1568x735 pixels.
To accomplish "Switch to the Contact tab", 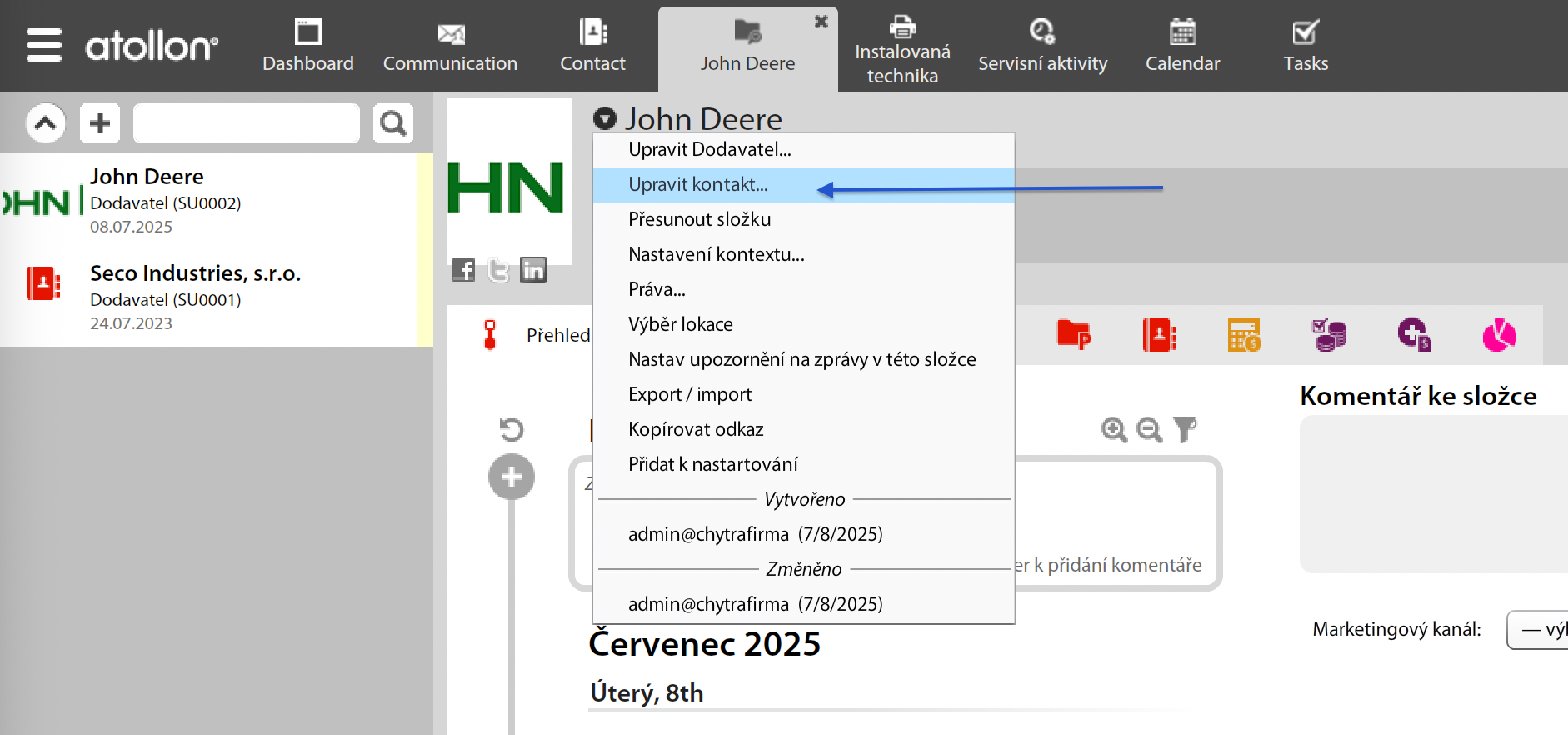I will point(592,46).
